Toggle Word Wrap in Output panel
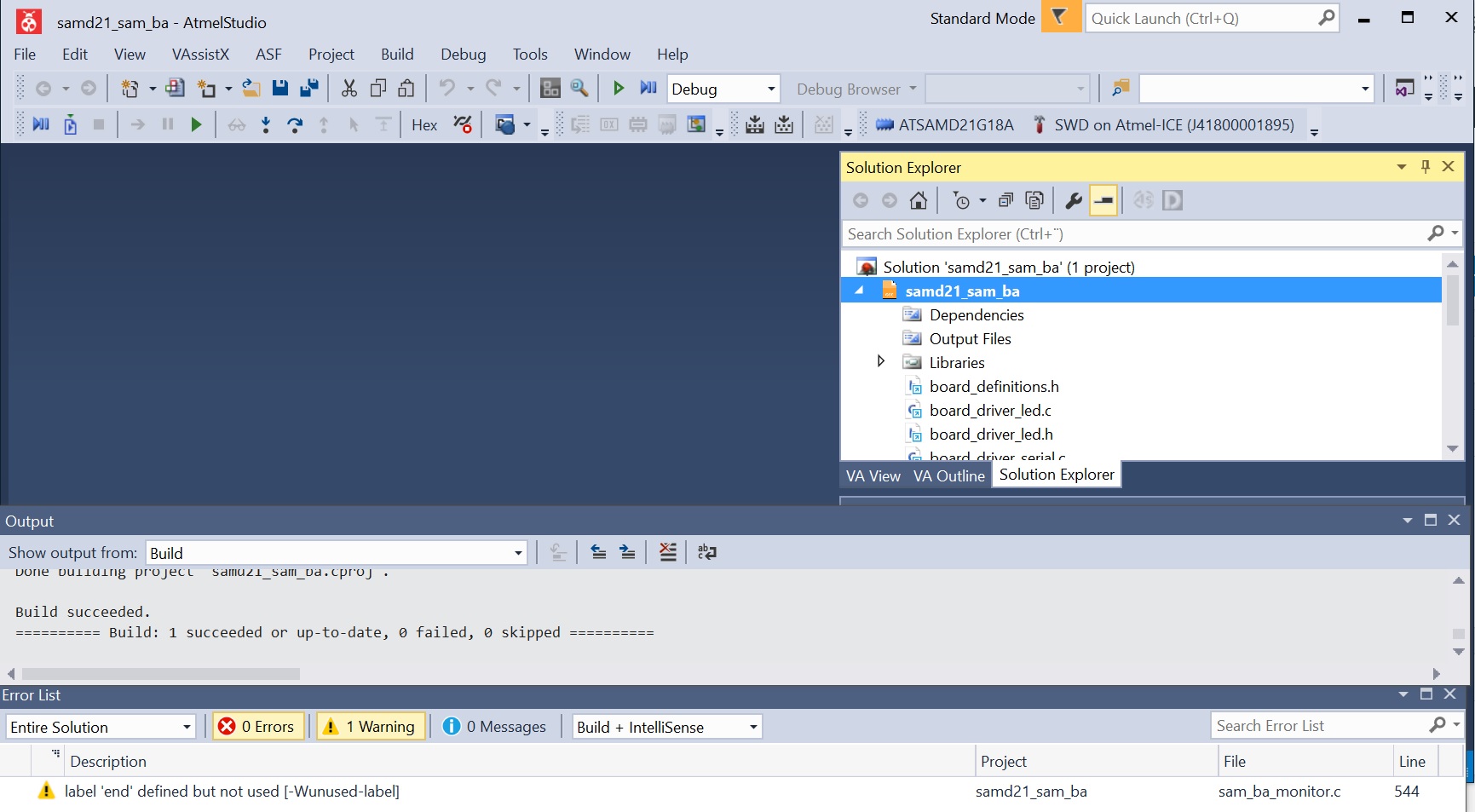This screenshot has height=812, width=1475. [707, 552]
